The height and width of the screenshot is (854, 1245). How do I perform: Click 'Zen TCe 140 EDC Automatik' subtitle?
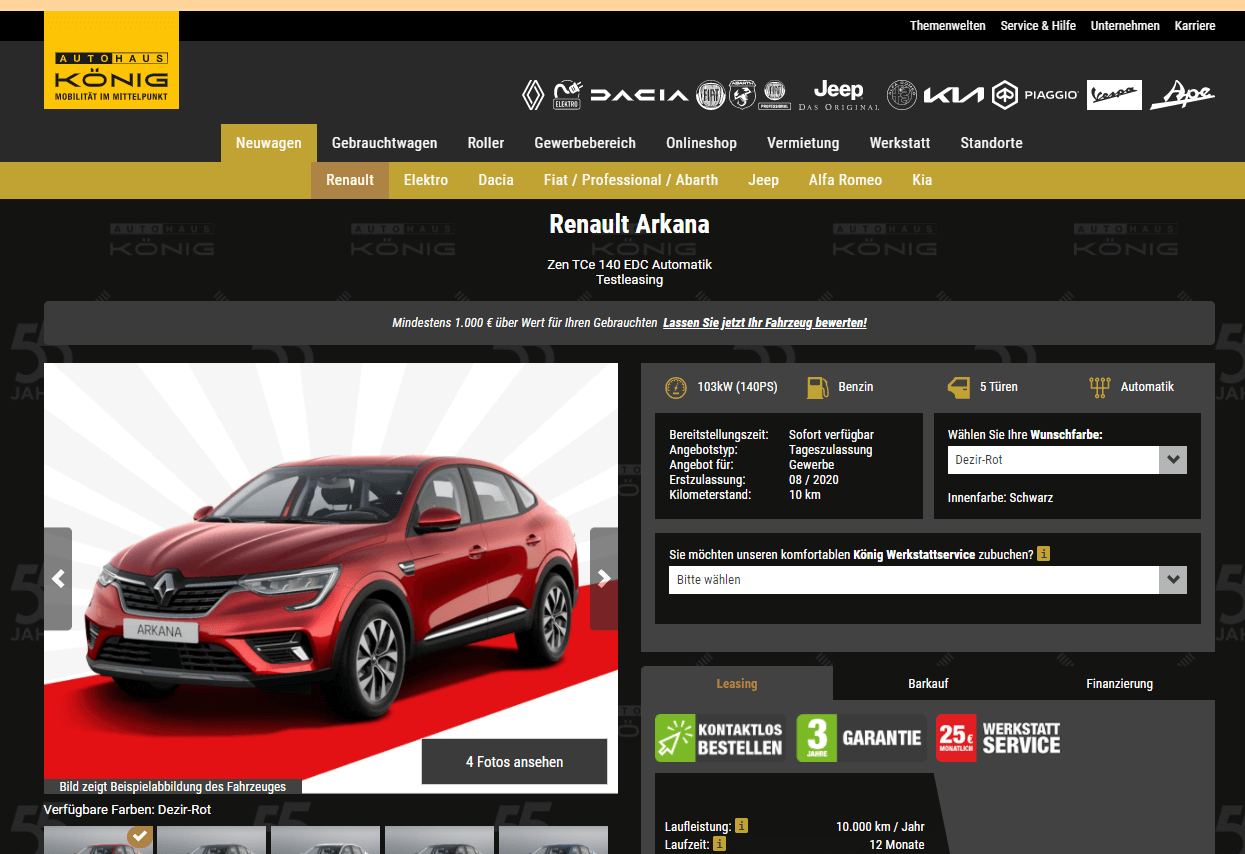click(x=629, y=265)
